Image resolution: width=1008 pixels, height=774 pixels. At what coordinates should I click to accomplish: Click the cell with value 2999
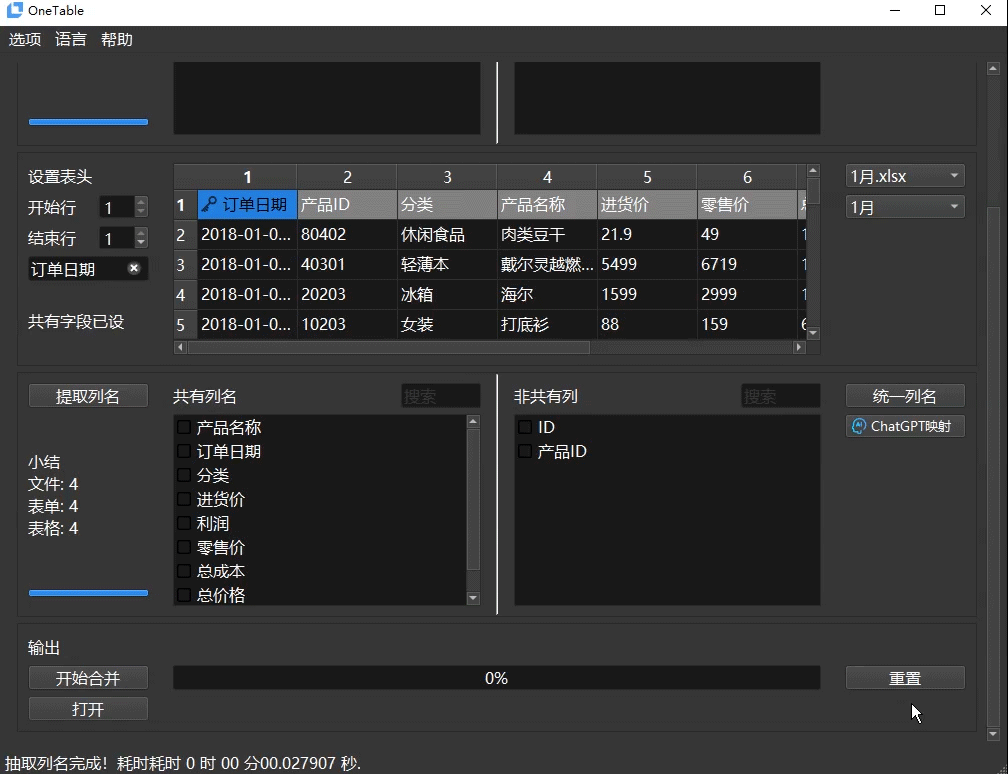[746, 294]
